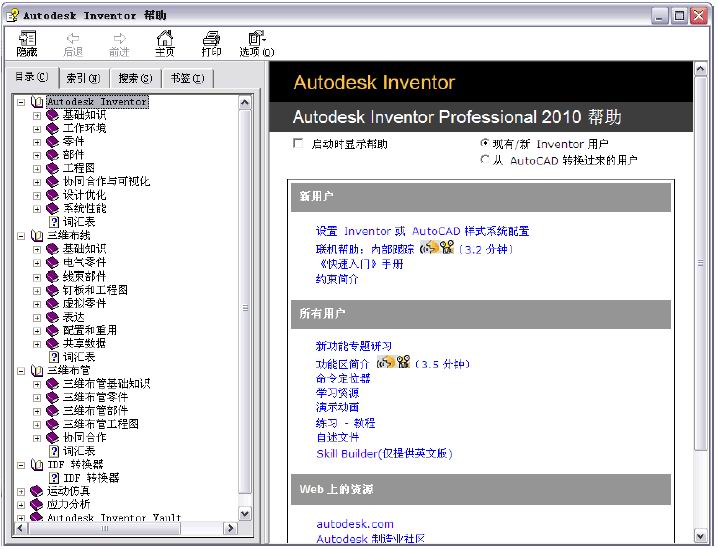
Task: Collapse the 三维布管 tree node
Action: 21,371
